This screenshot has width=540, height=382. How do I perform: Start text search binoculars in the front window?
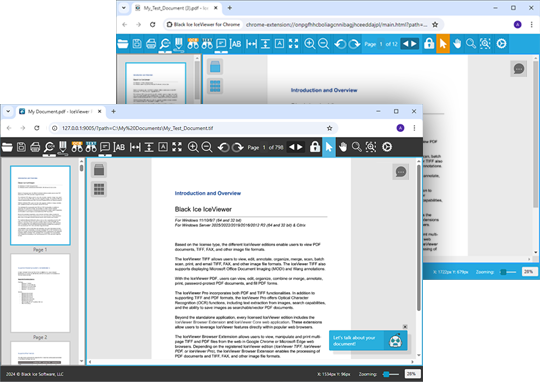pos(91,147)
